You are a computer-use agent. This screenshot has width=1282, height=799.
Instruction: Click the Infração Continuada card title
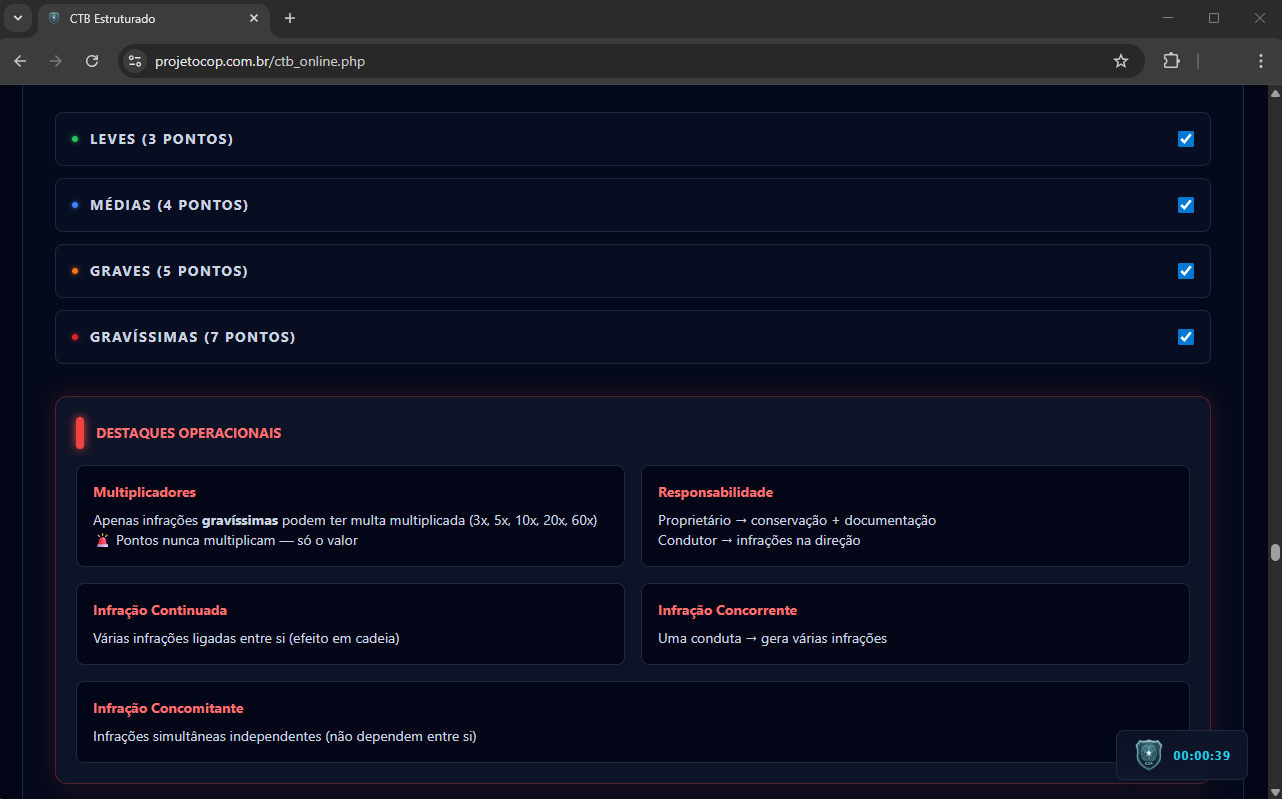160,610
